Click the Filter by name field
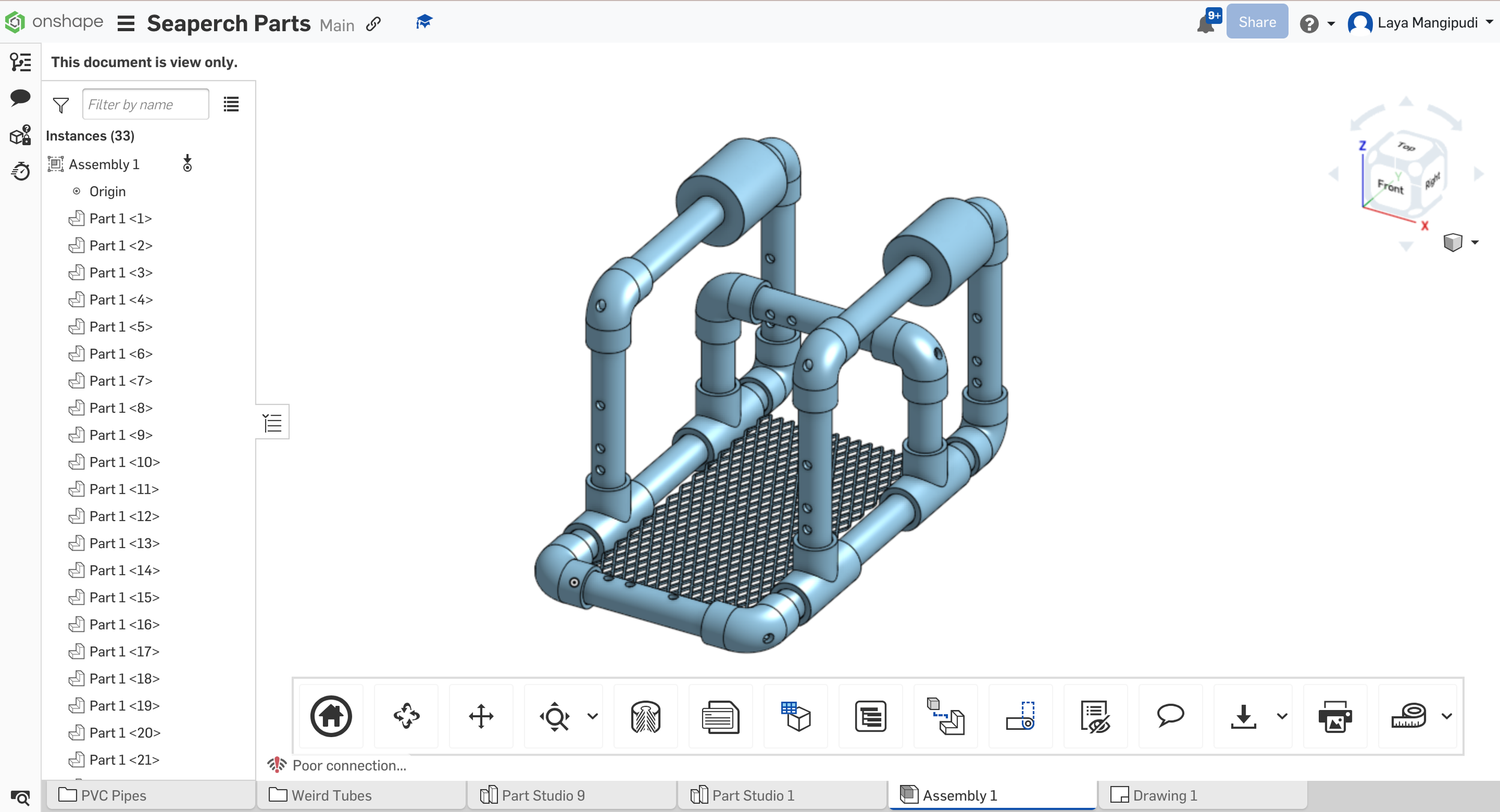The image size is (1500, 812). [145, 104]
